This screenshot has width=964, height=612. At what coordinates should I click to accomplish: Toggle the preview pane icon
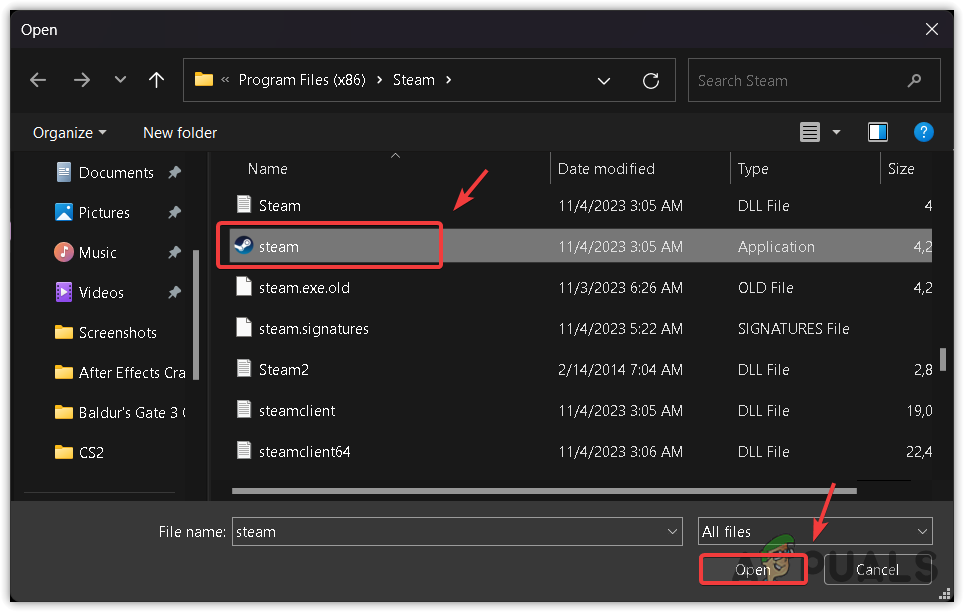point(877,132)
